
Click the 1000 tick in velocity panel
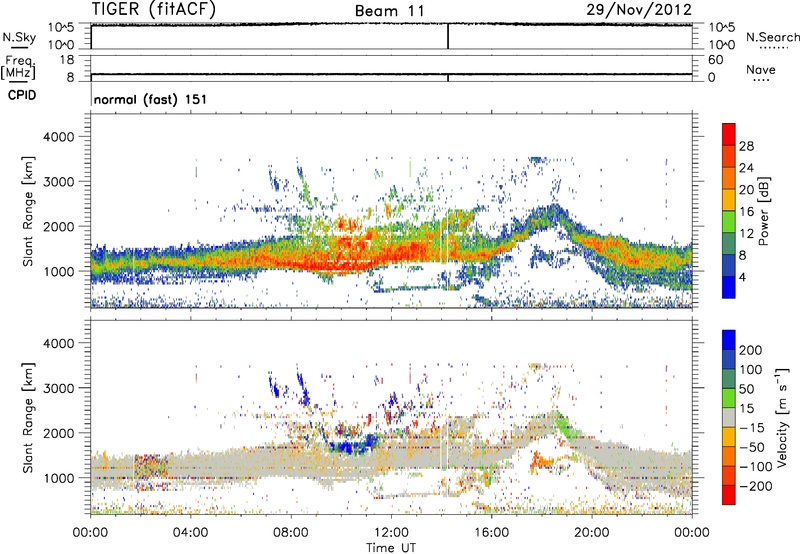(58, 478)
